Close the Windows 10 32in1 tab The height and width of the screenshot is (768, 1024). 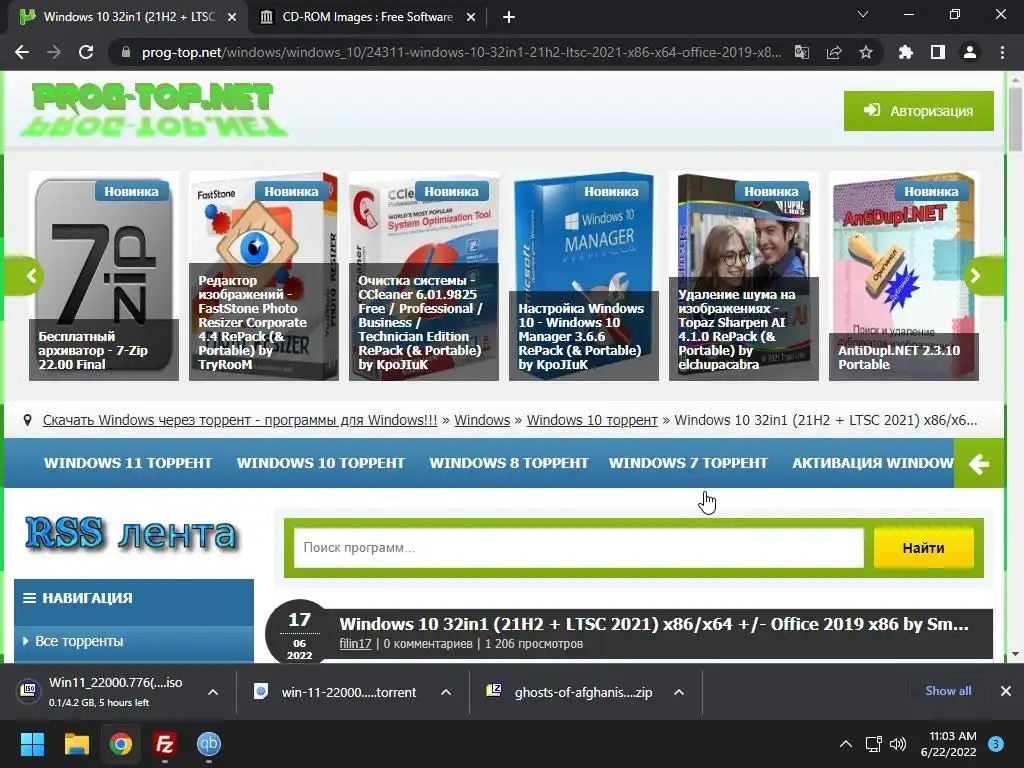232,17
